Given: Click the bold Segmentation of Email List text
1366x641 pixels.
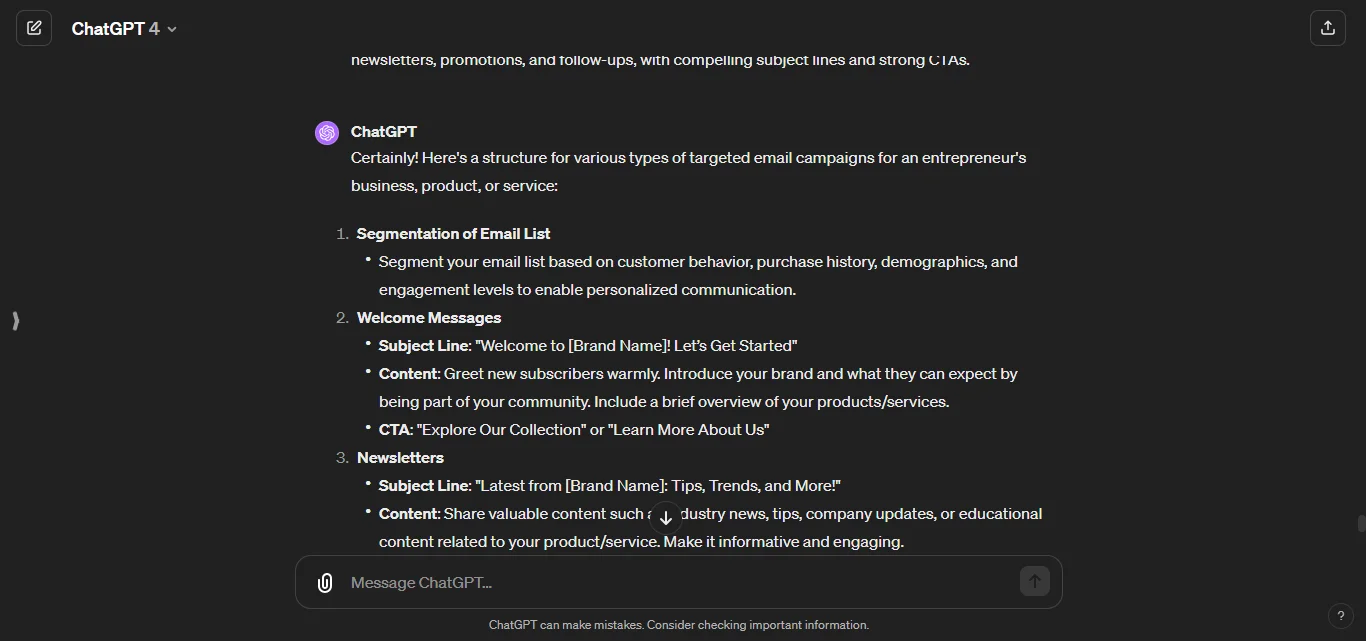Looking at the screenshot, I should coord(453,233).
